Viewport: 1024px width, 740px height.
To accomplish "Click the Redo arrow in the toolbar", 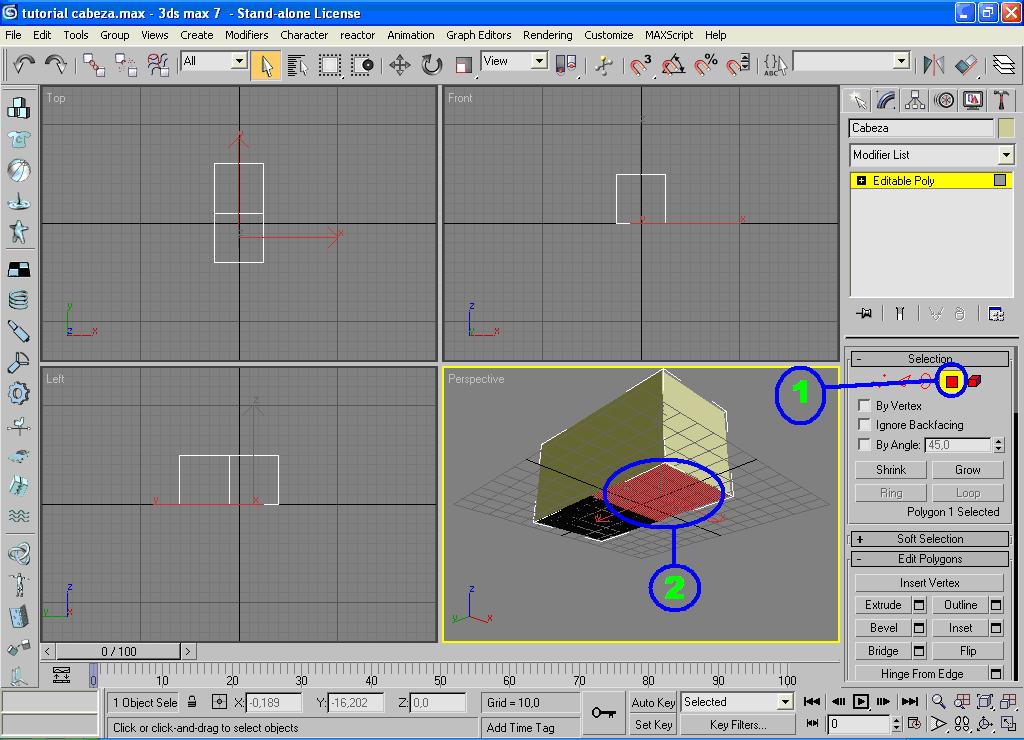I will pos(56,64).
